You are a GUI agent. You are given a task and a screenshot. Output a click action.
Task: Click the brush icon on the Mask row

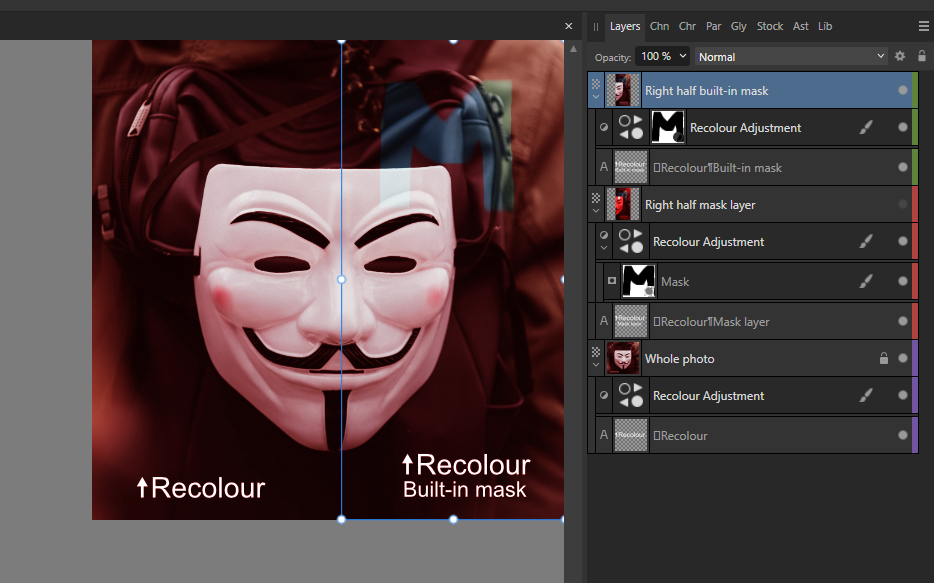point(866,281)
